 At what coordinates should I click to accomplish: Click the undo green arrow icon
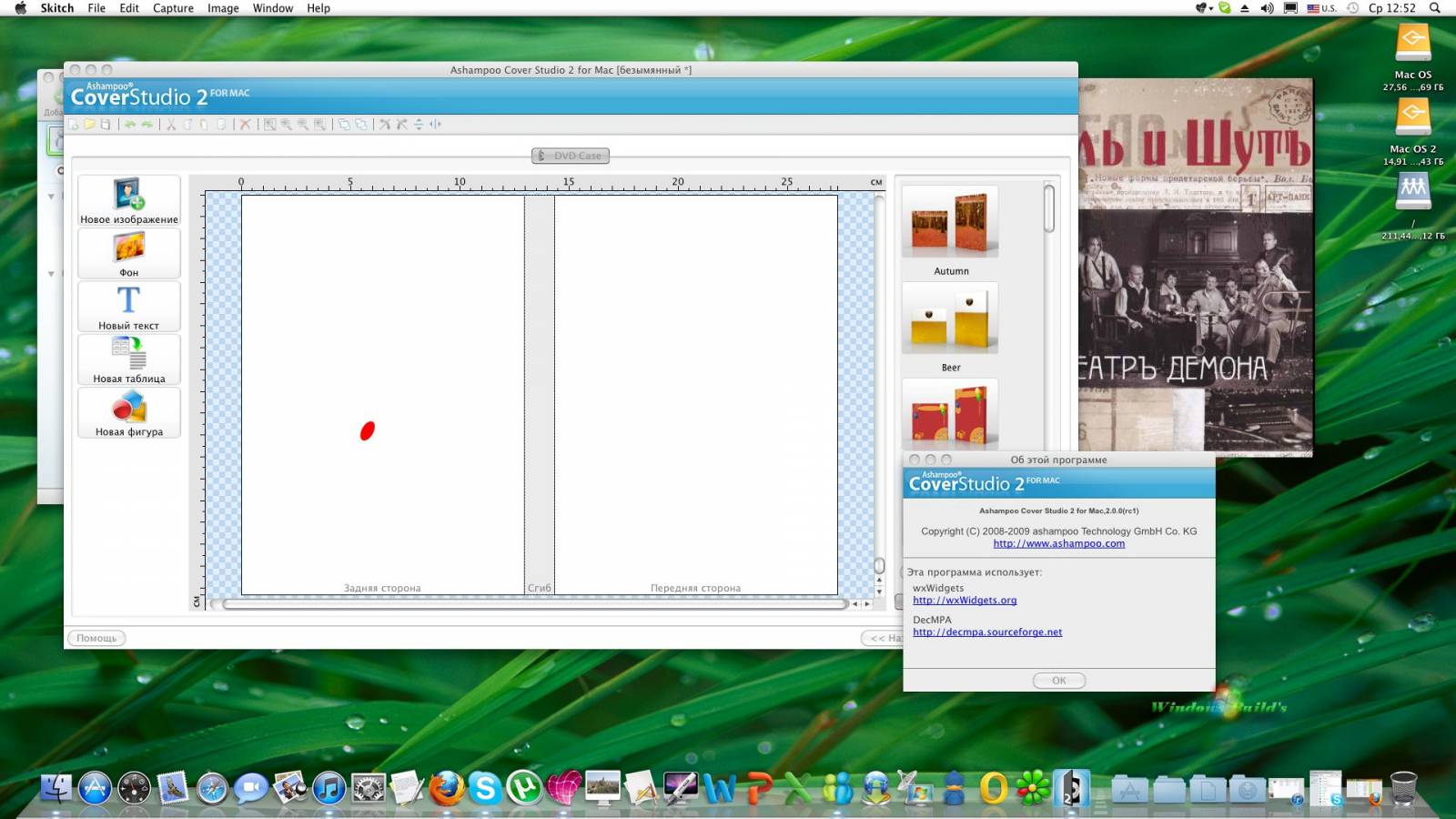[x=130, y=125]
